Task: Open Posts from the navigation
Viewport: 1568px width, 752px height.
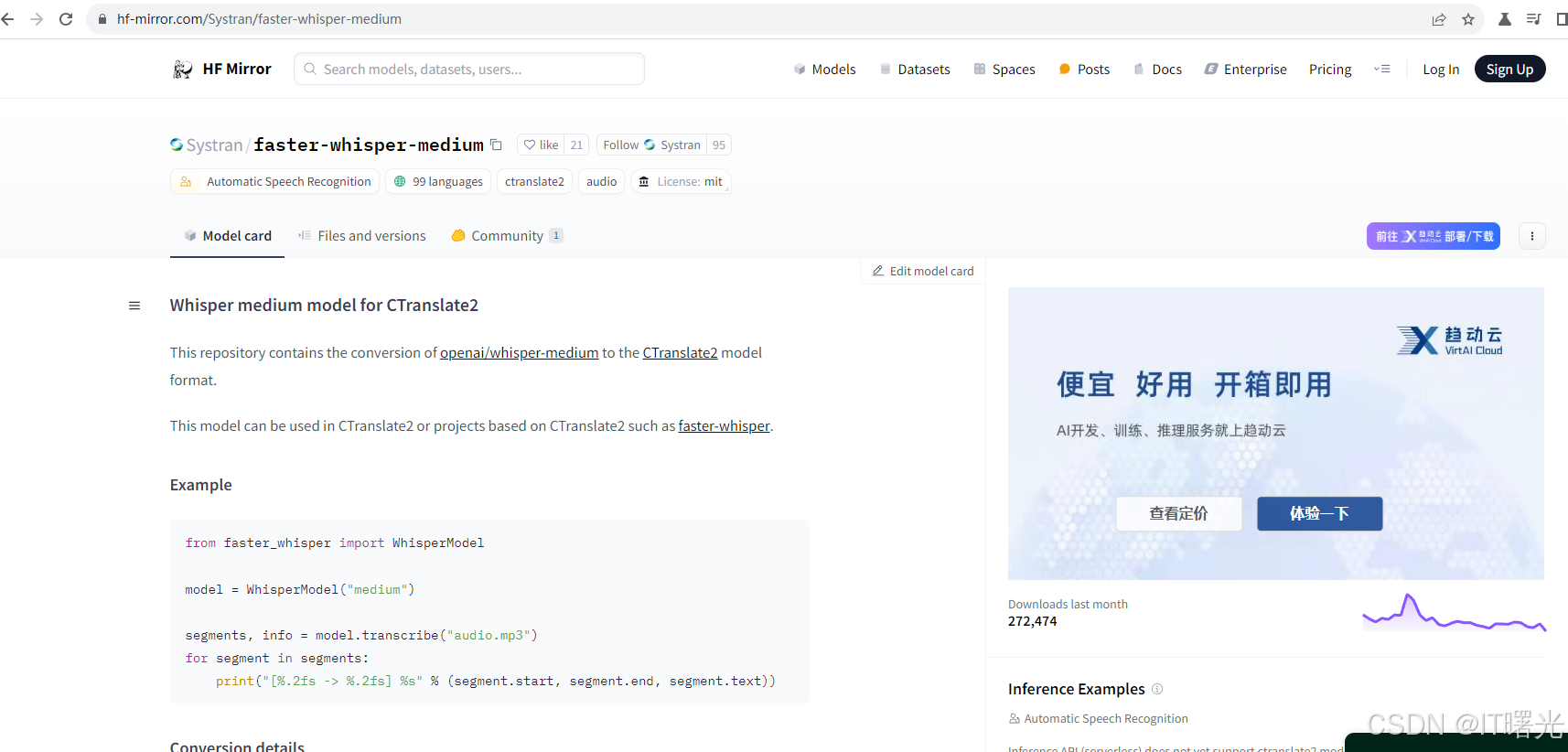Action: (1084, 70)
